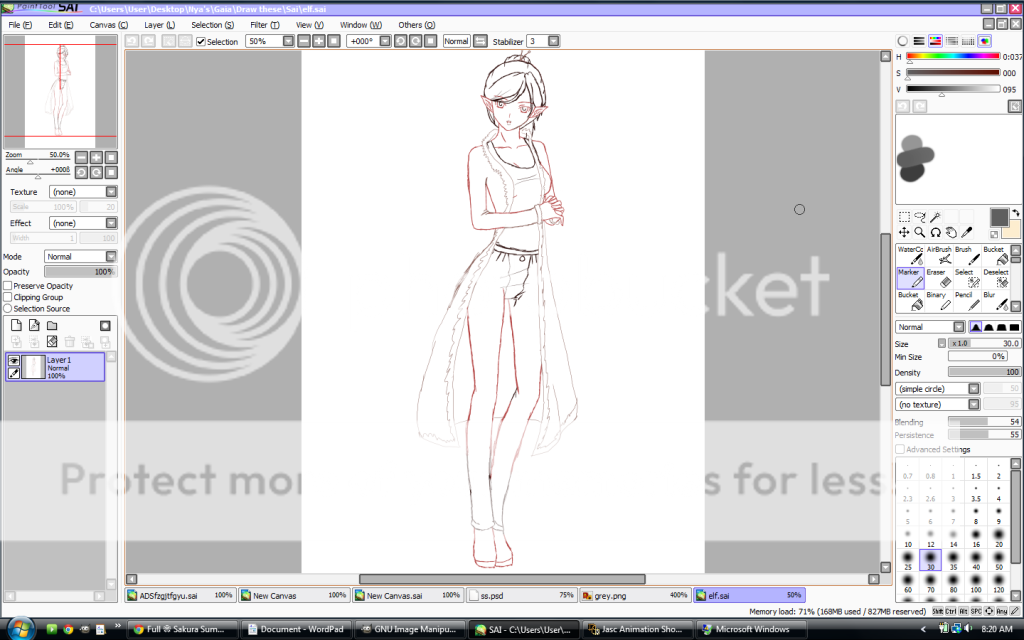The height and width of the screenshot is (640, 1024).
Task: Choose the Pencil tool
Action: point(966,301)
